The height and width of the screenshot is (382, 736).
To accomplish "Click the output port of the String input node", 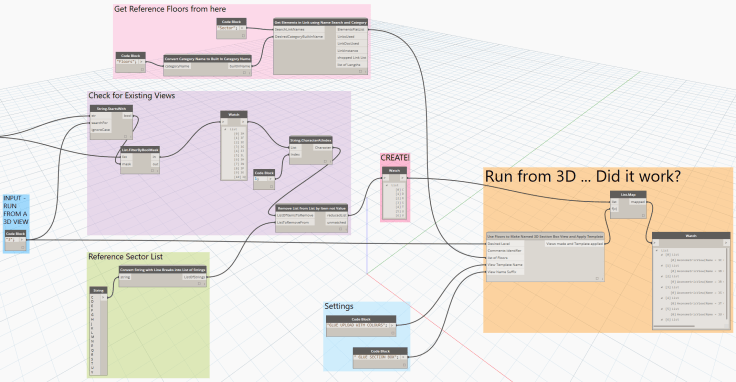I will coord(103,298).
